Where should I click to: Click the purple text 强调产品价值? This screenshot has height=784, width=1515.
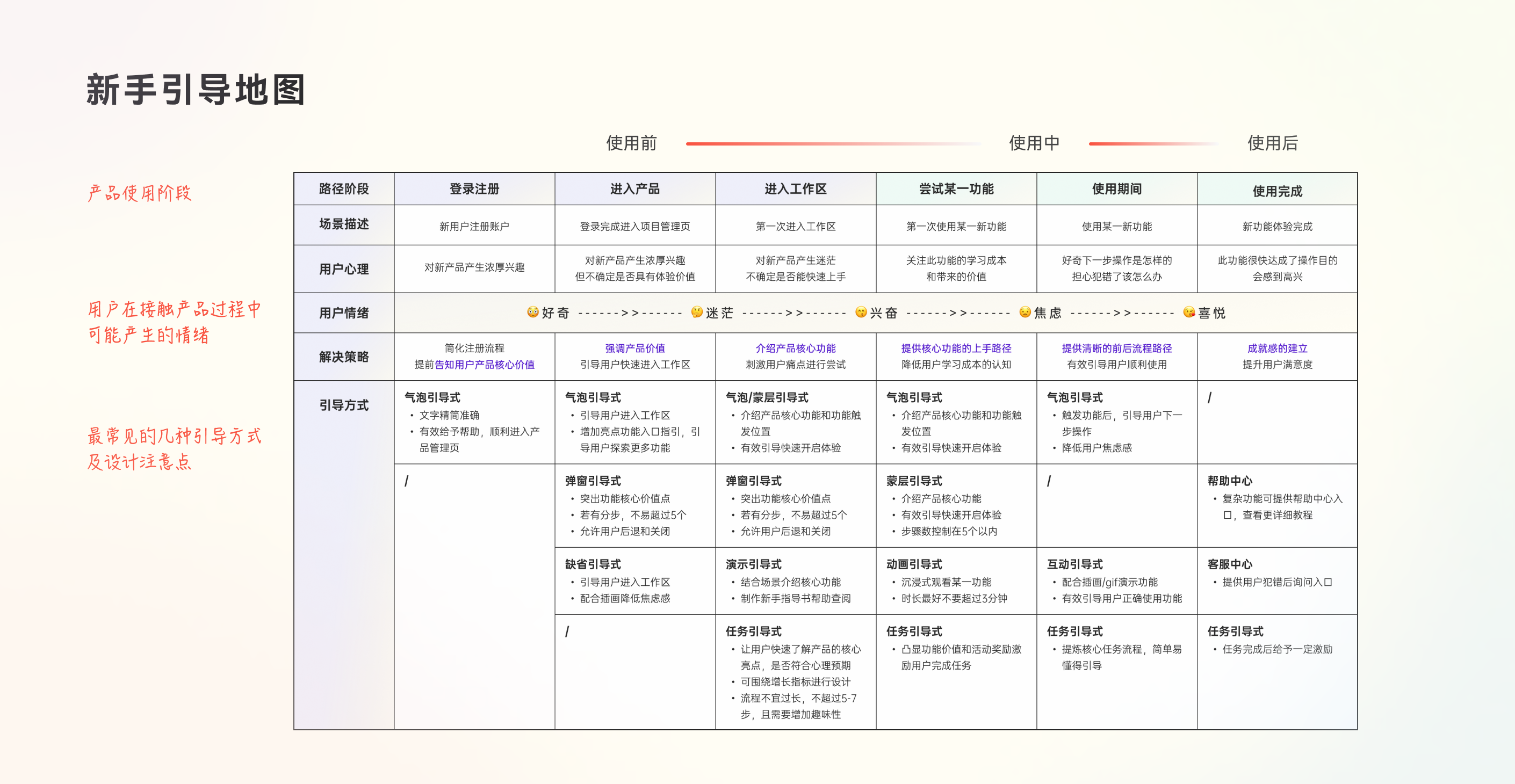tap(634, 349)
